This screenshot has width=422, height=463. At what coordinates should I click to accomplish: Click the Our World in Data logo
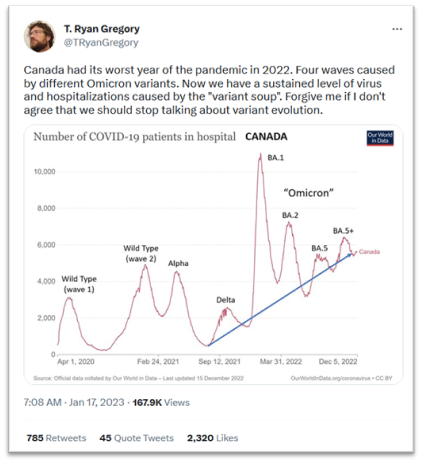coord(380,138)
